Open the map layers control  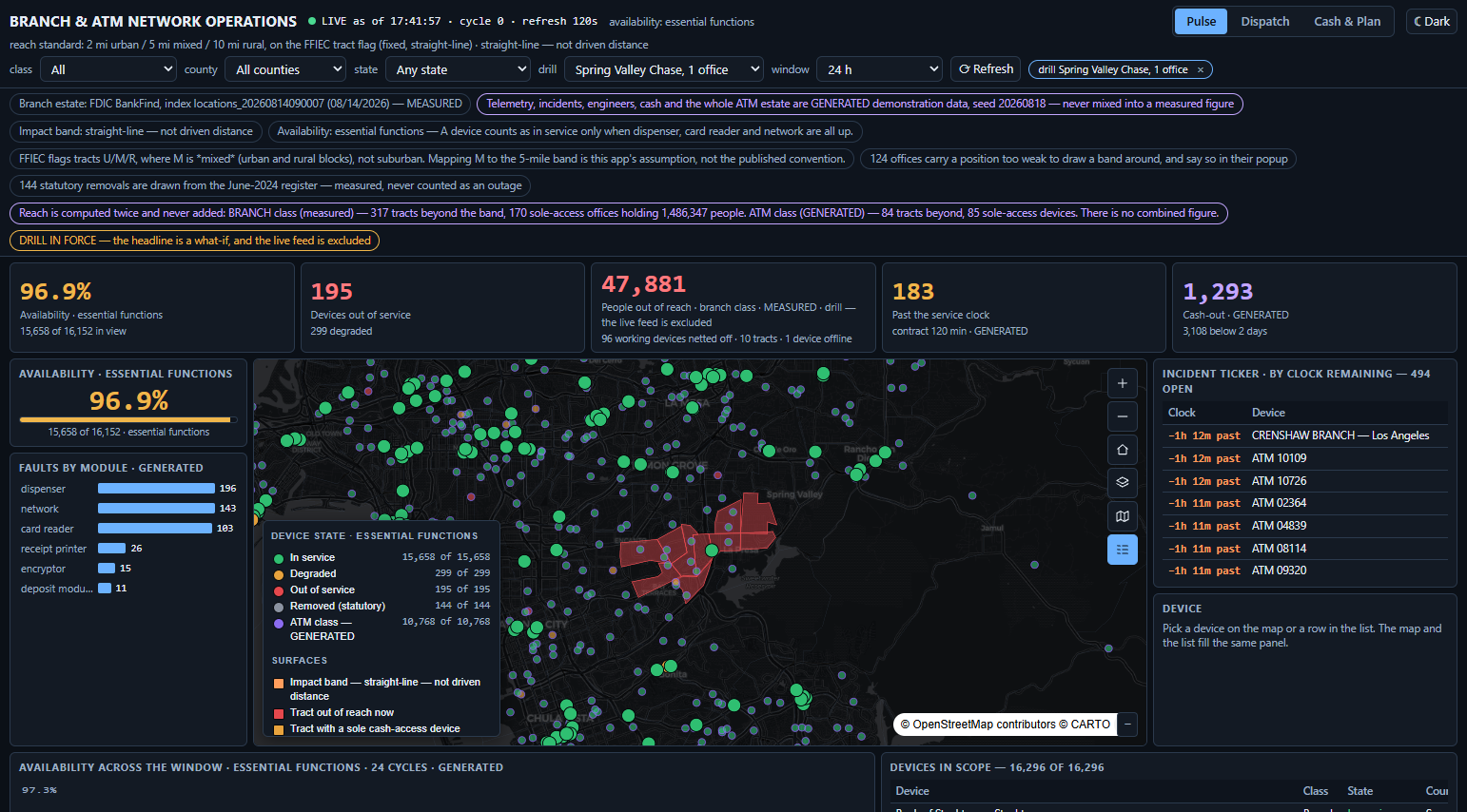(1123, 483)
